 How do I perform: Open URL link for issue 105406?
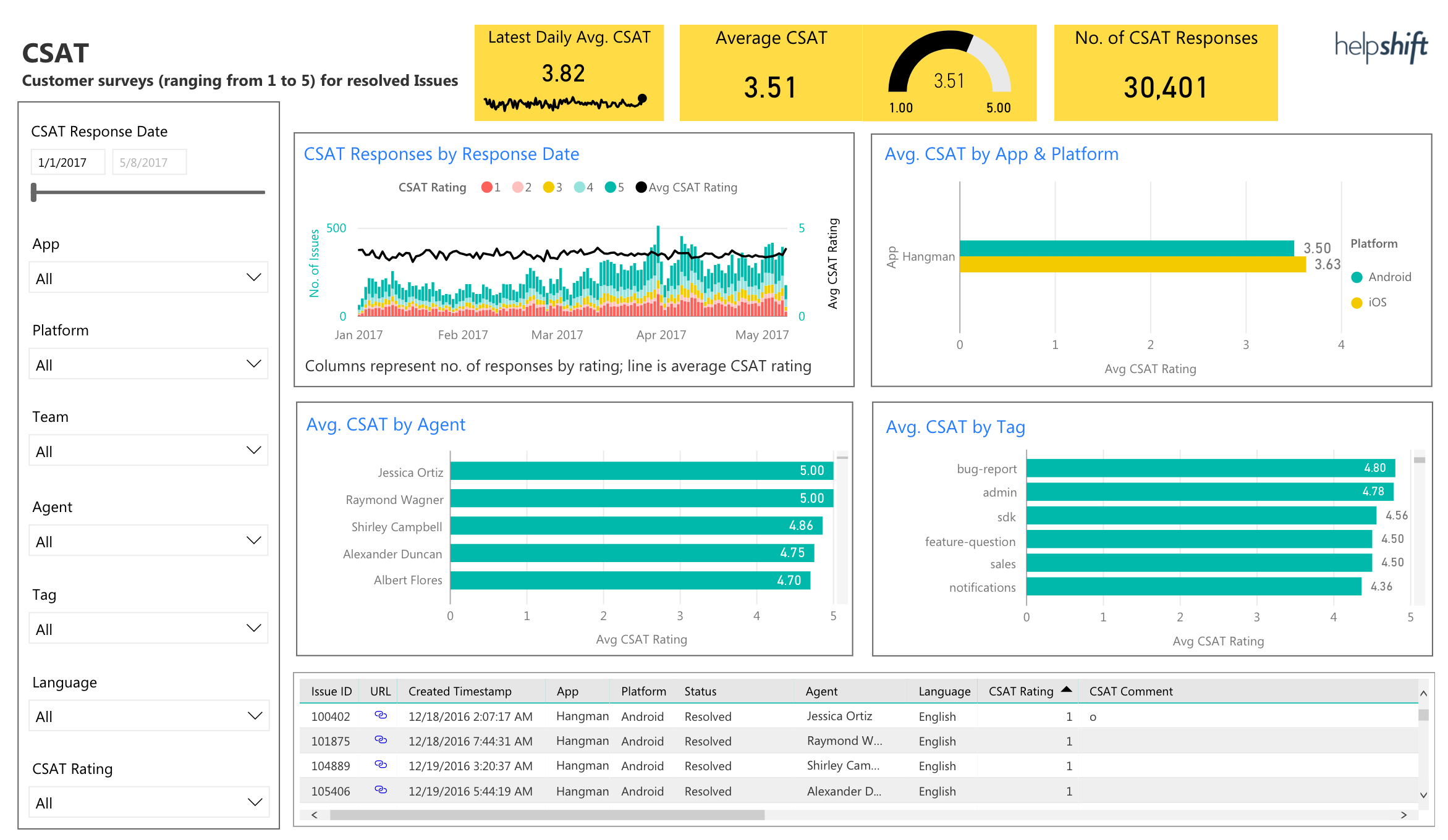click(380, 790)
